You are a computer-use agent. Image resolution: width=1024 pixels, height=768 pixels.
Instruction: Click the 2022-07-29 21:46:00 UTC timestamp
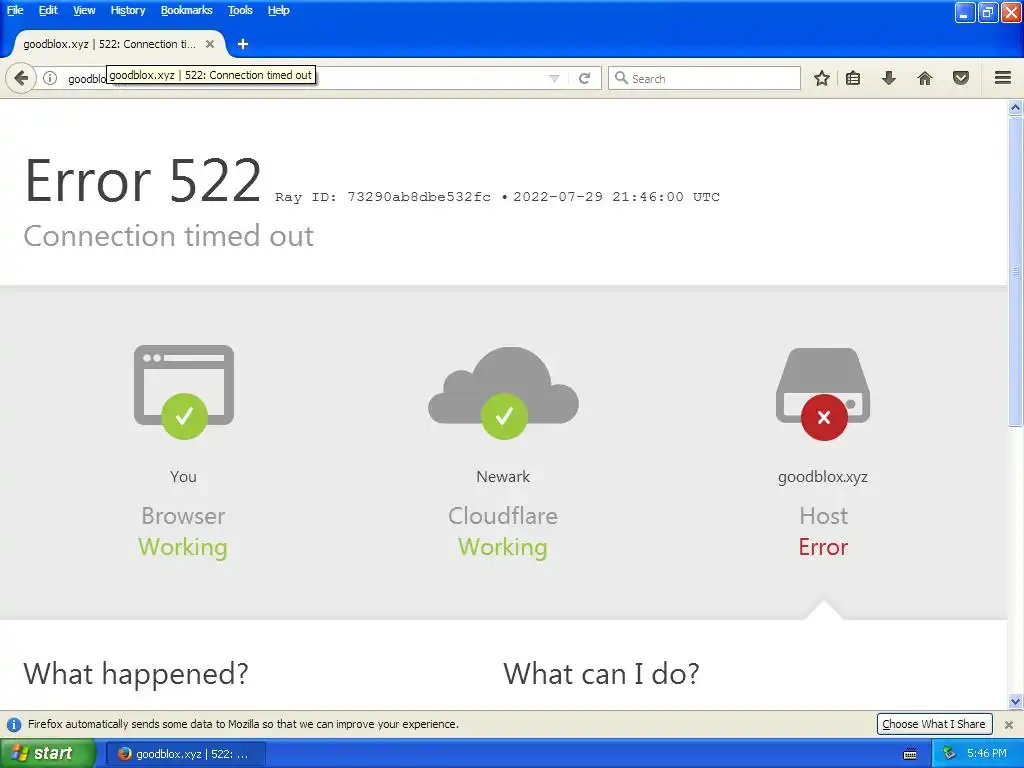[616, 197]
